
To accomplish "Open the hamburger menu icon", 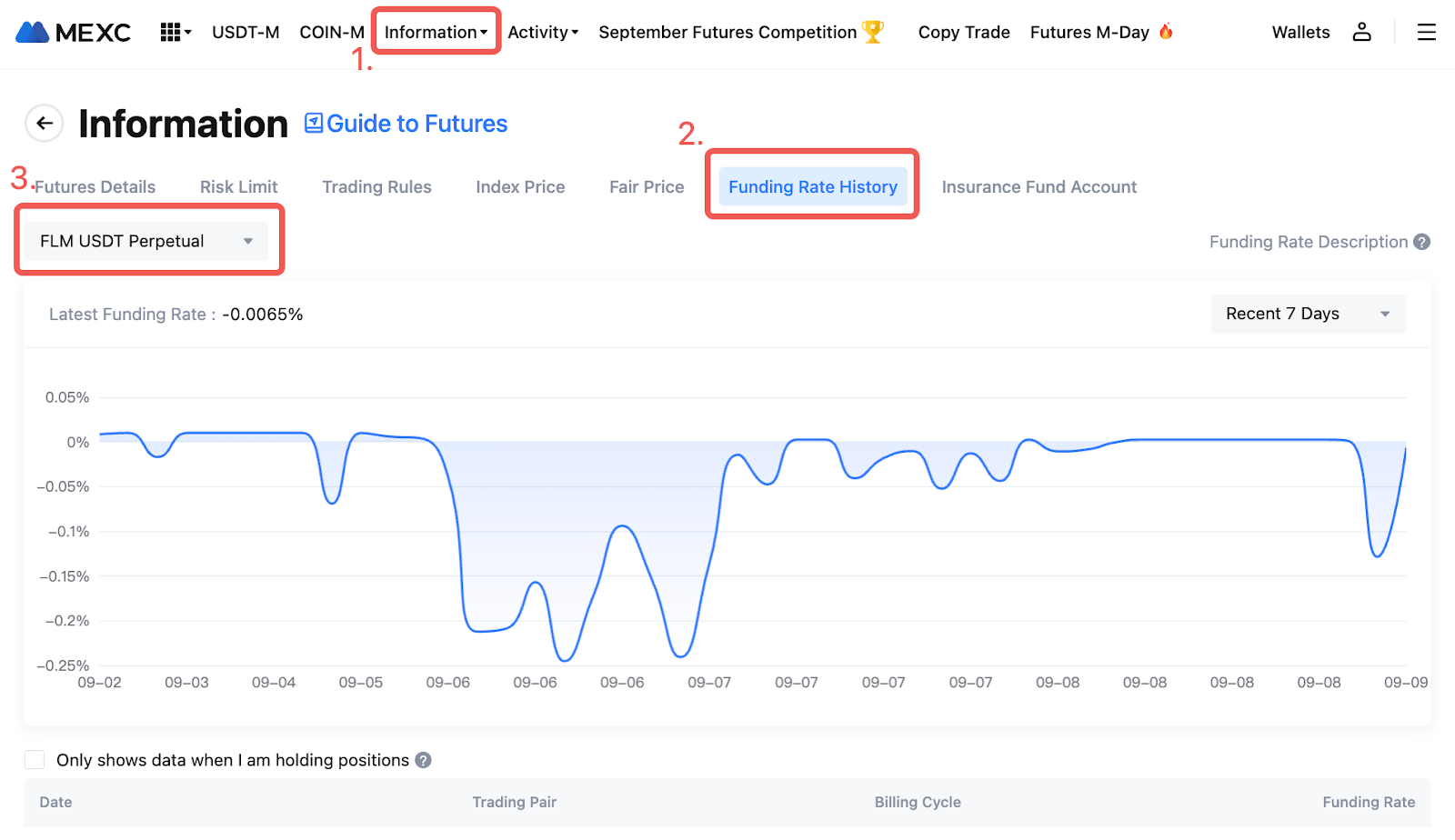I will tap(1426, 33).
